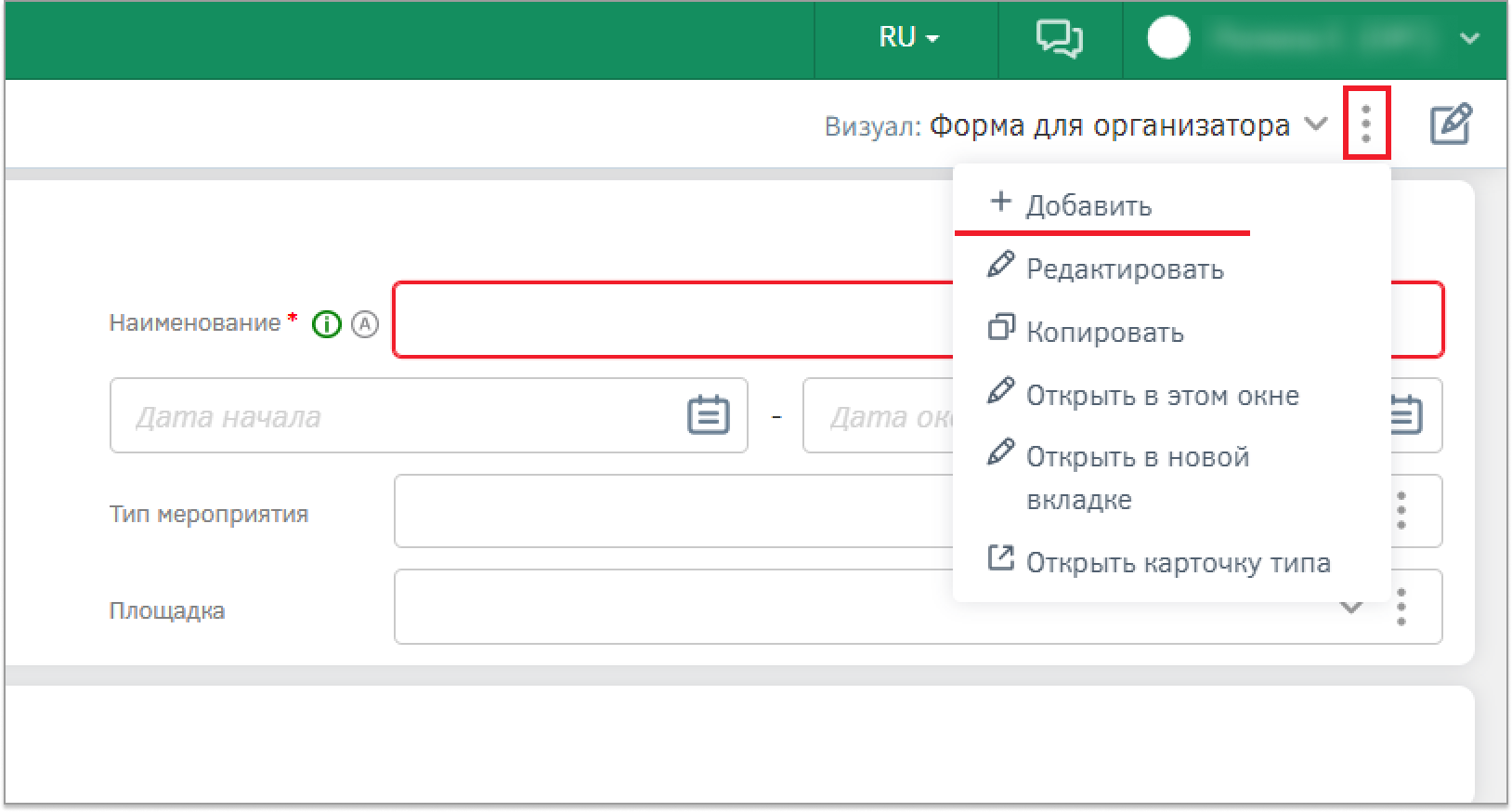Click the Тип мероприятия label
The width and height of the screenshot is (1512, 812).
209,515
